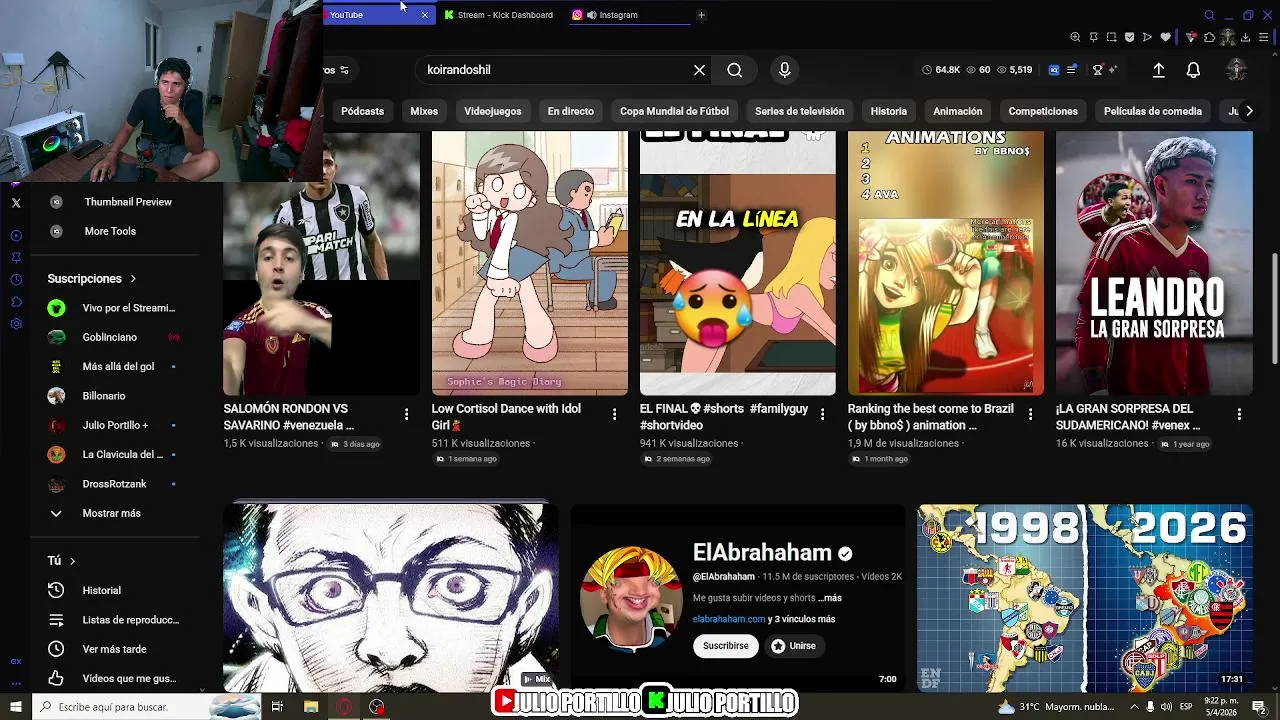Select the En directo filter chip

pyautogui.click(x=570, y=111)
